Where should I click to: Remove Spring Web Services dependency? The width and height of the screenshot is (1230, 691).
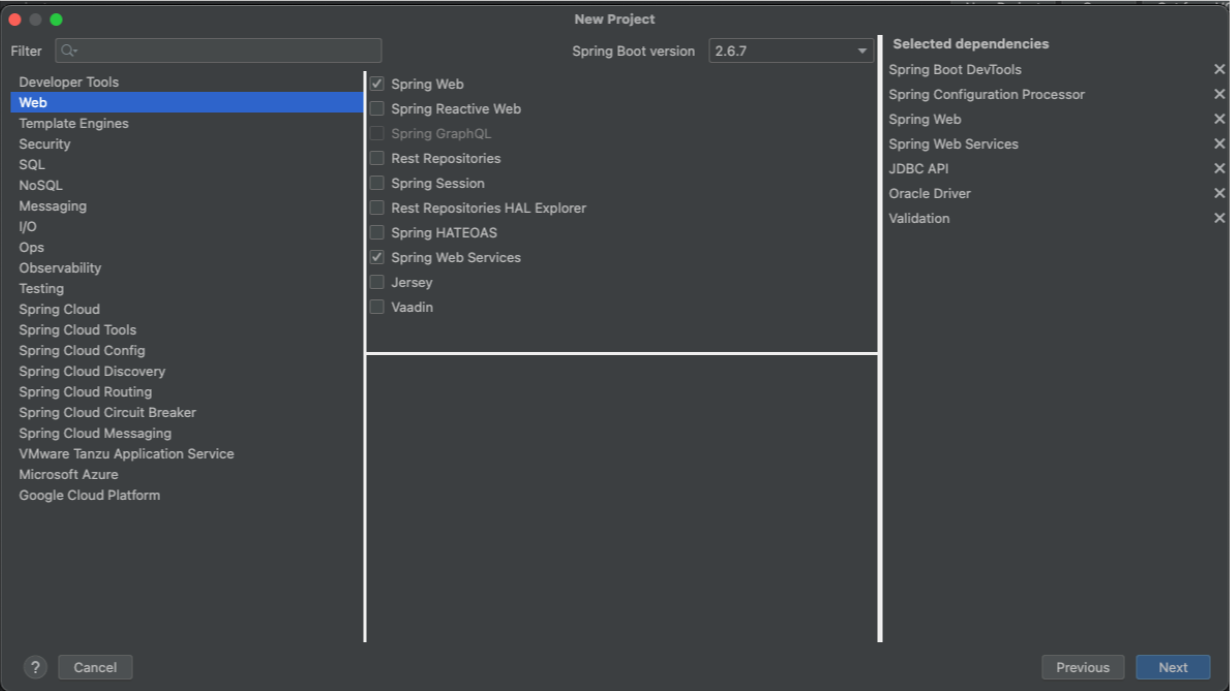[1219, 143]
